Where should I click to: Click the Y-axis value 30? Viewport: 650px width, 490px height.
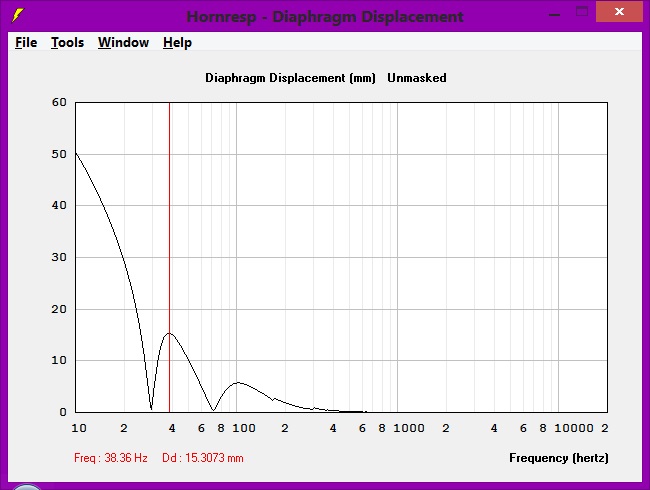click(59, 257)
